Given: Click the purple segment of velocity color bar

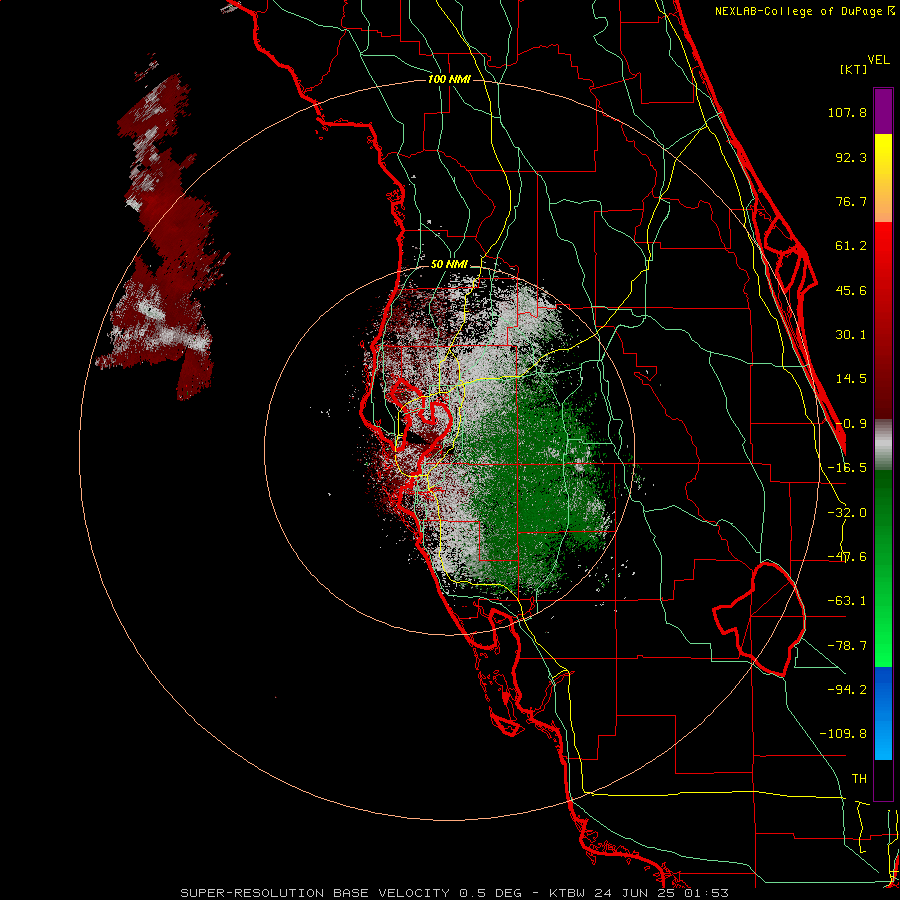Looking at the screenshot, I should pyautogui.click(x=883, y=111).
